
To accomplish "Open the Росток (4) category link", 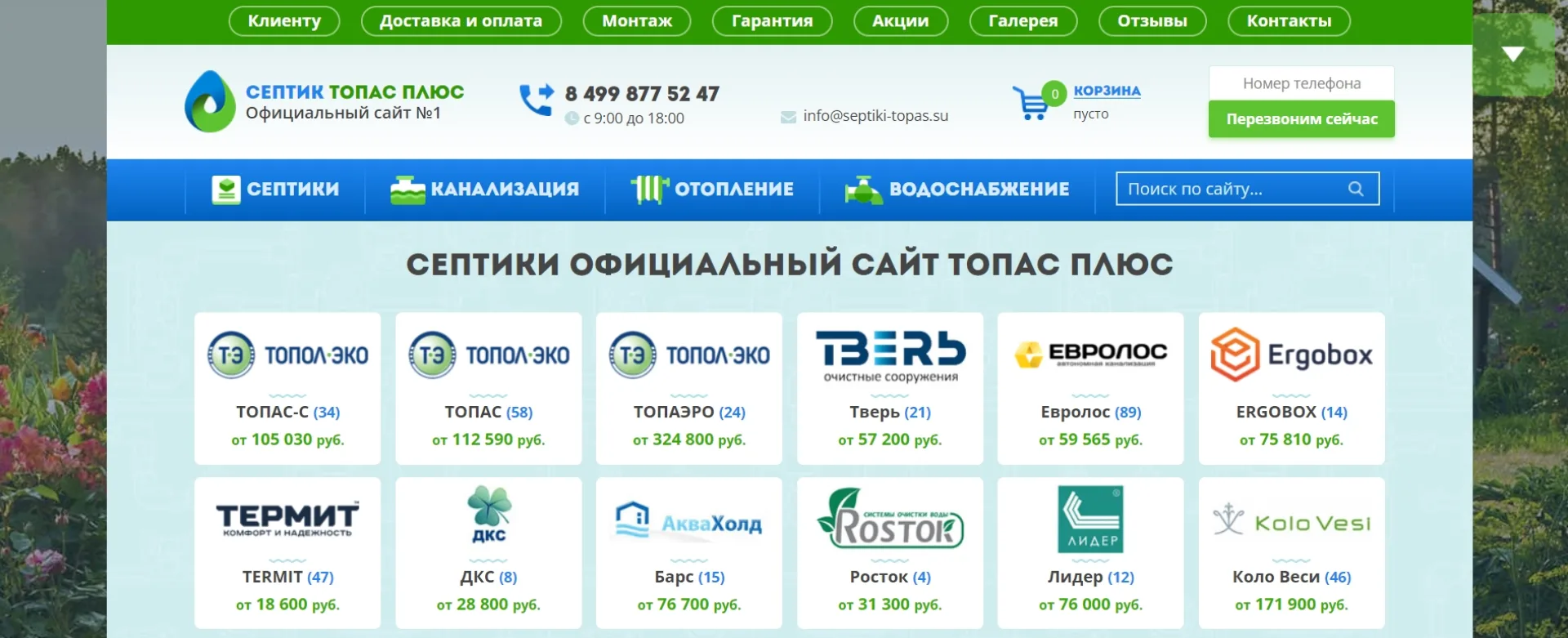I will click(890, 578).
